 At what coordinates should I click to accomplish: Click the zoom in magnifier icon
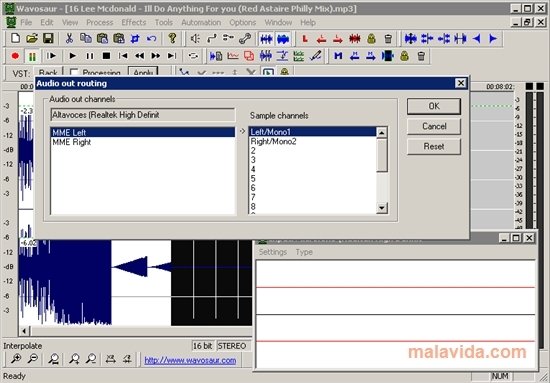click(16, 359)
